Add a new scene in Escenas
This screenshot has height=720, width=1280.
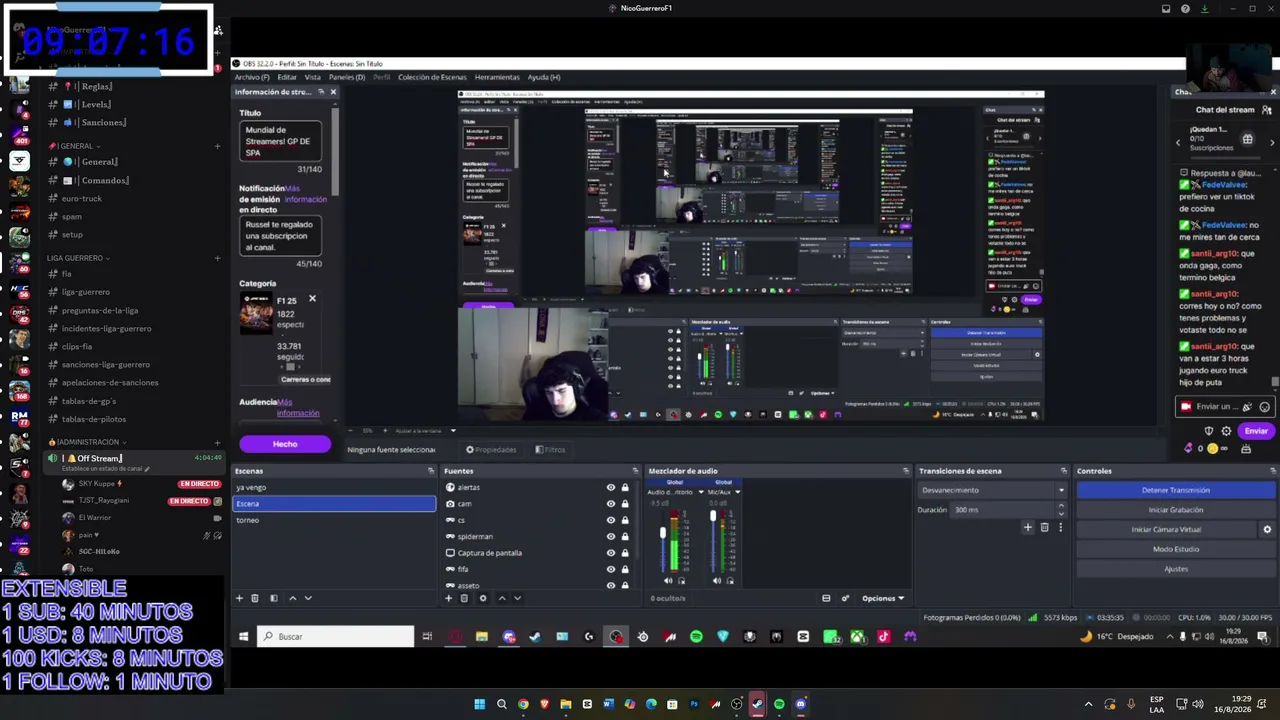point(239,598)
